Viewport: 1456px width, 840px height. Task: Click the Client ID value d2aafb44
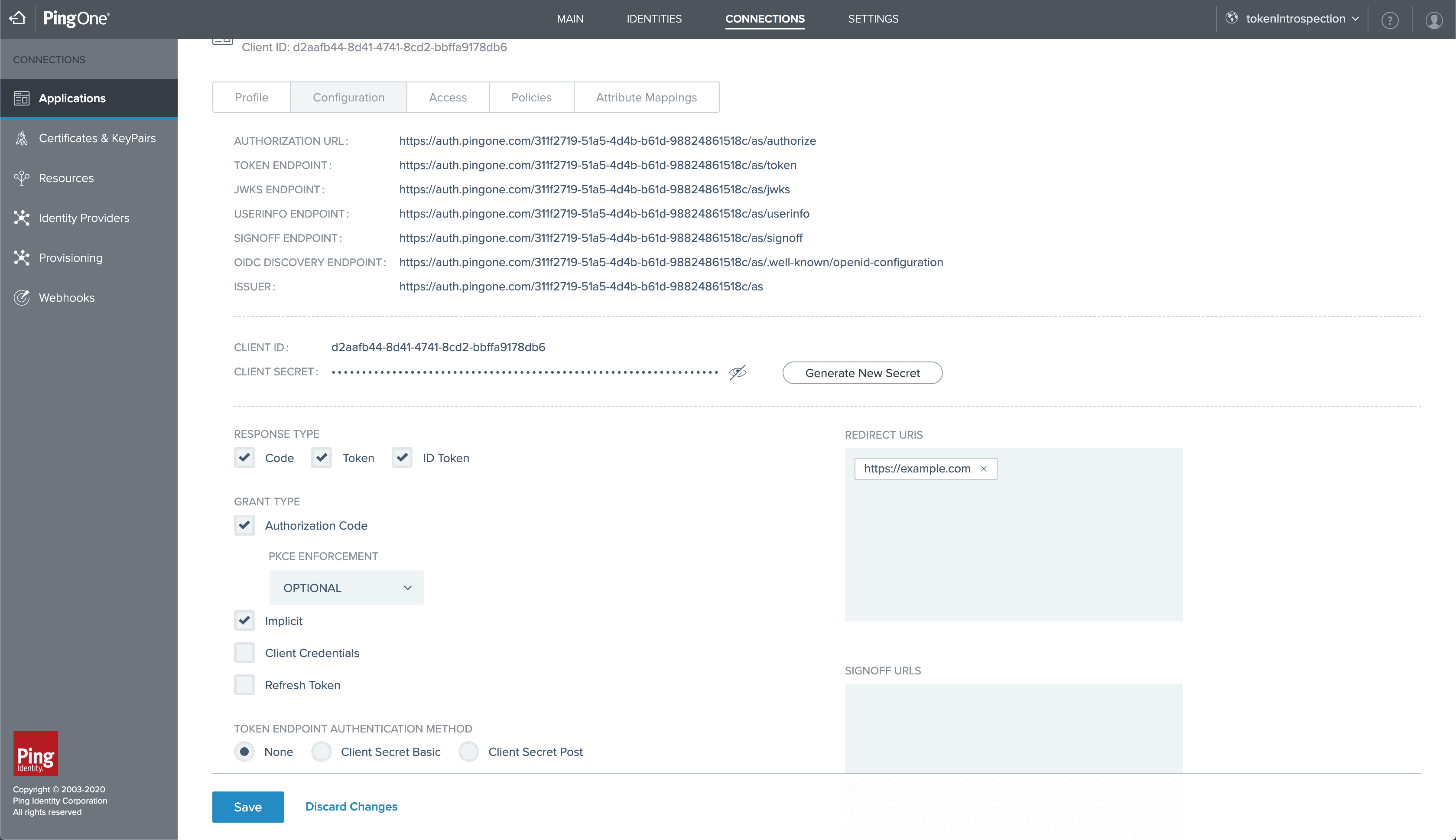[438, 347]
